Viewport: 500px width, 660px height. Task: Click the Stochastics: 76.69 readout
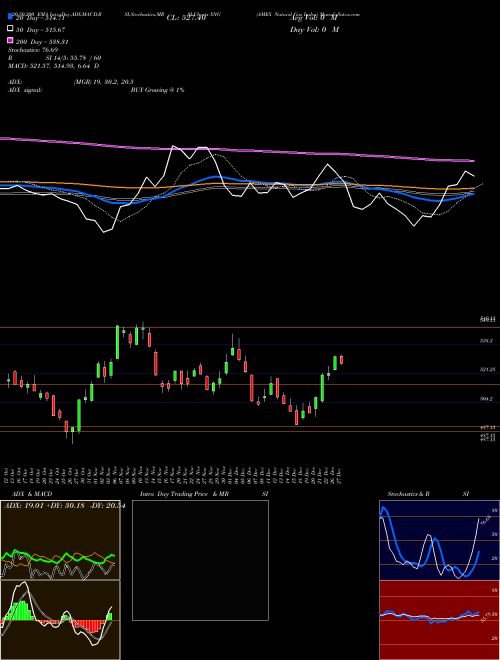point(33,50)
